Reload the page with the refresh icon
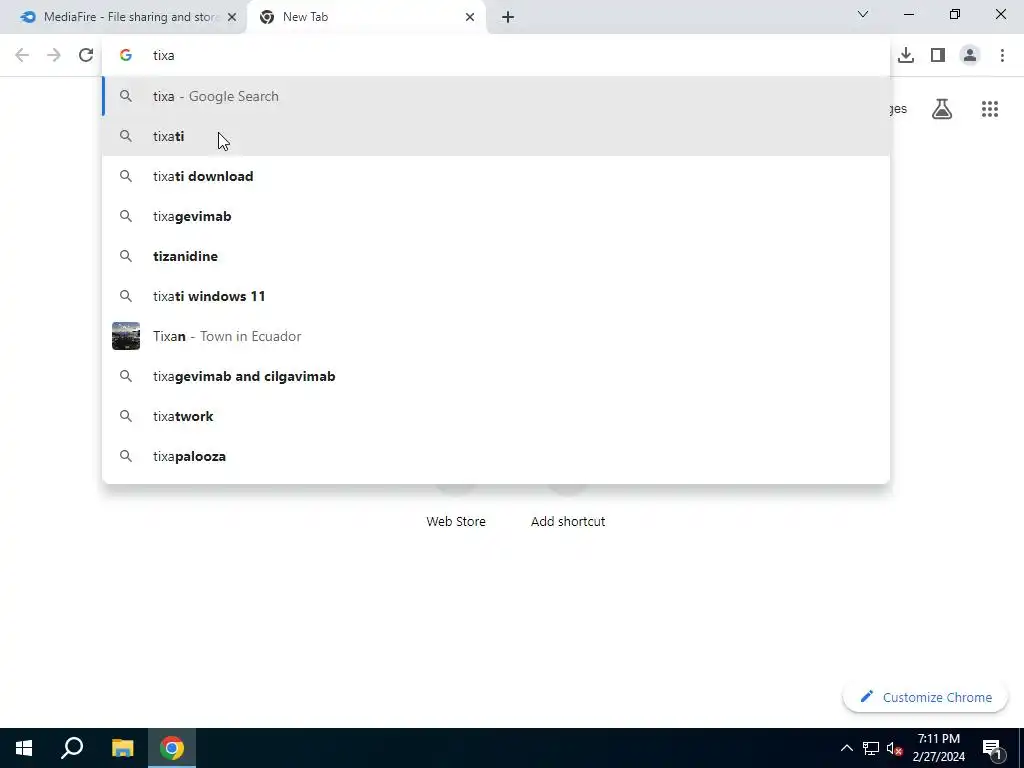1024x768 pixels. pyautogui.click(x=86, y=55)
